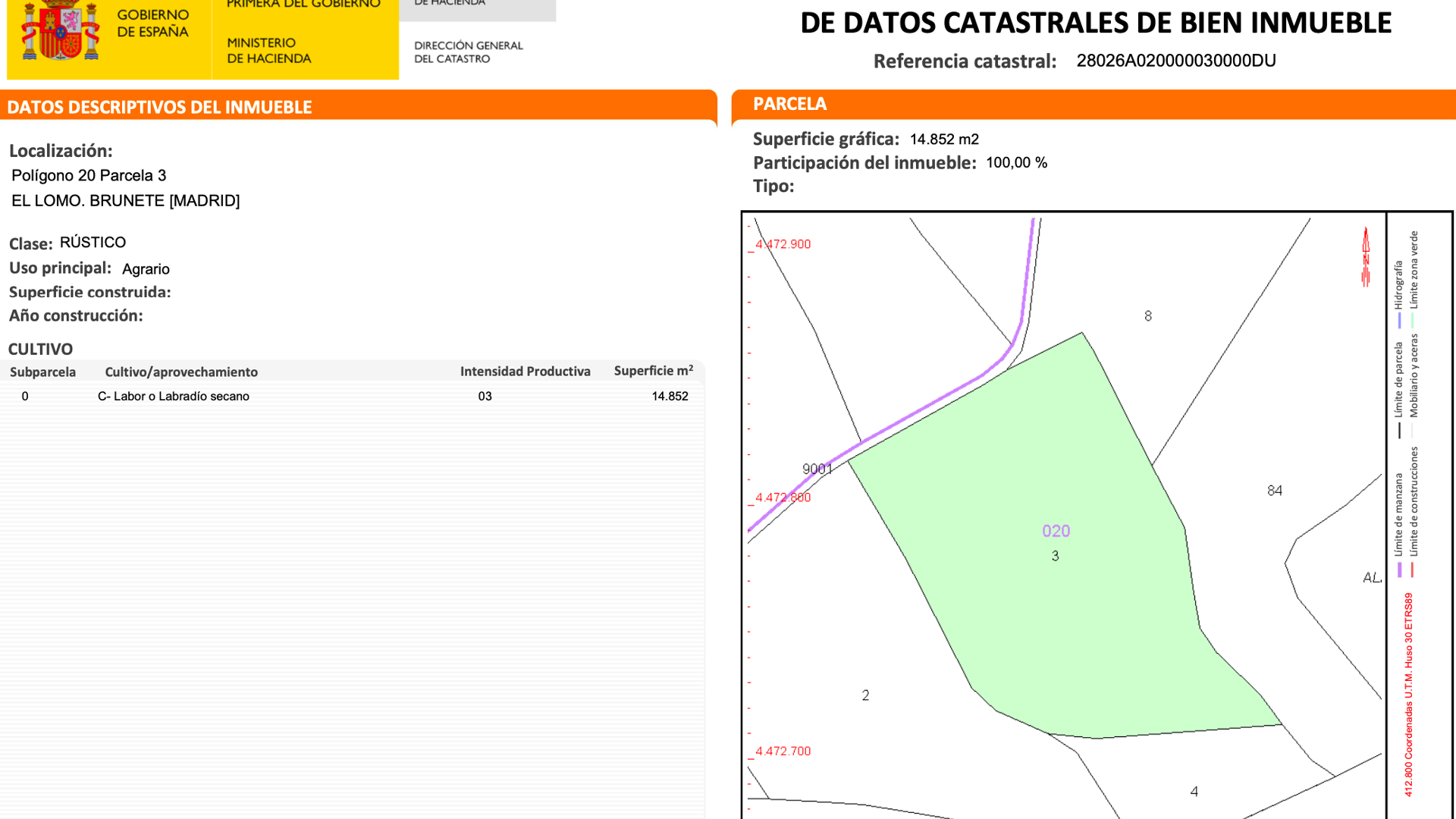Click the 'Ministerio de Hacienda' label
This screenshot has width=1456, height=819.
269,51
